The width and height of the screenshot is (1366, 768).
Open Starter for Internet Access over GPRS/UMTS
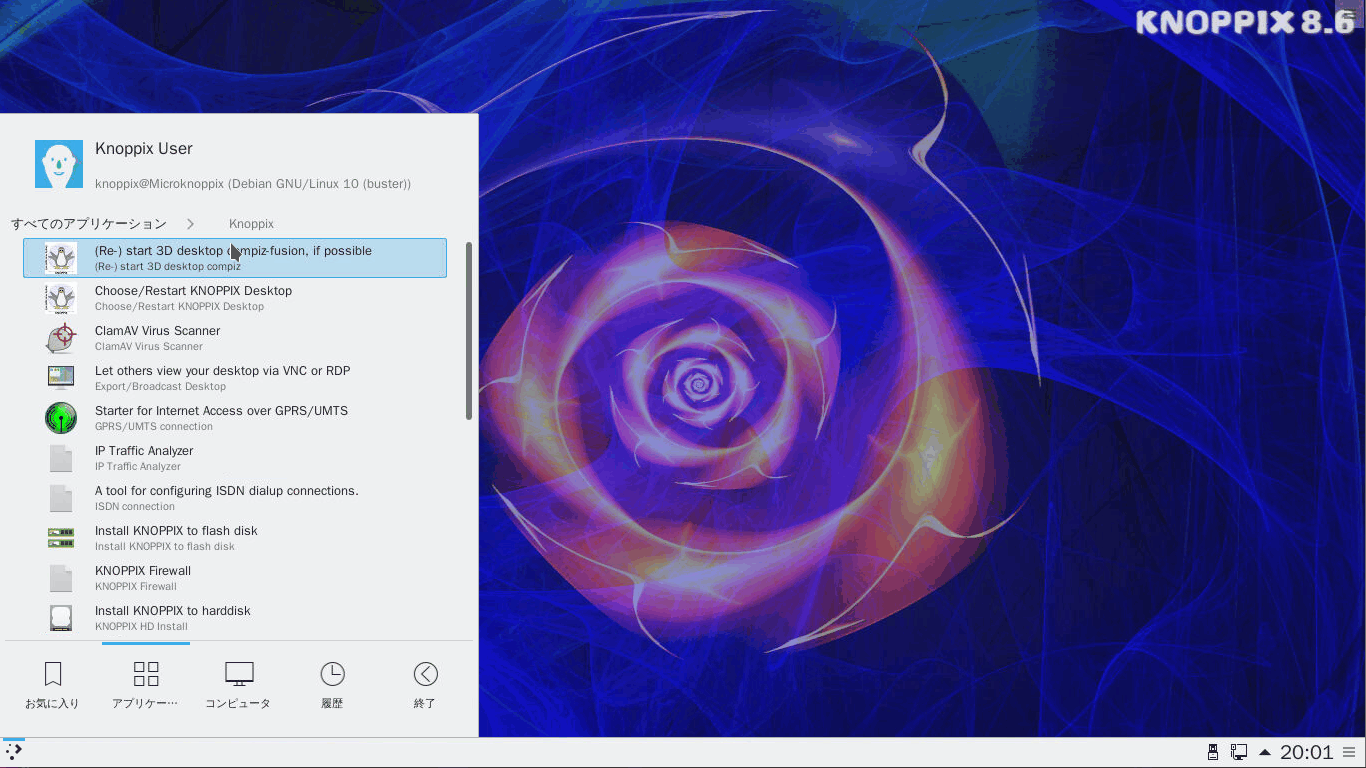(235, 418)
